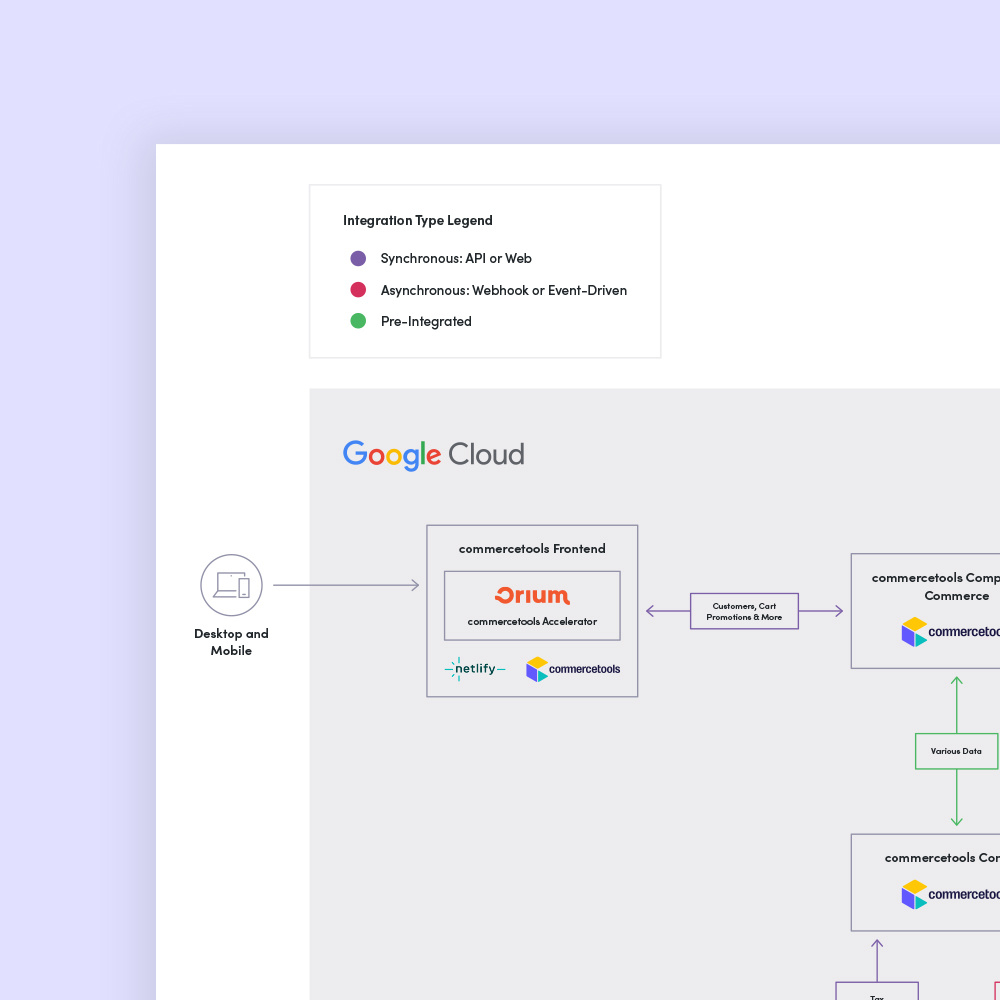Click the red Asynchronous legend dot
This screenshot has height=1000, width=1000.
[358, 290]
